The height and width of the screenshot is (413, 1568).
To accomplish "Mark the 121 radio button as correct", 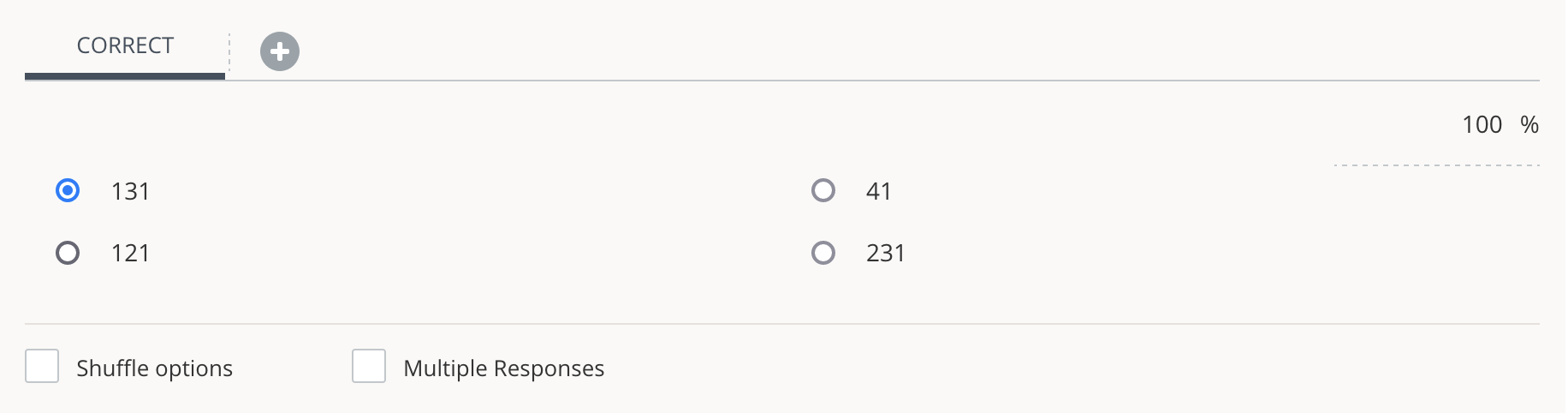I will [68, 253].
